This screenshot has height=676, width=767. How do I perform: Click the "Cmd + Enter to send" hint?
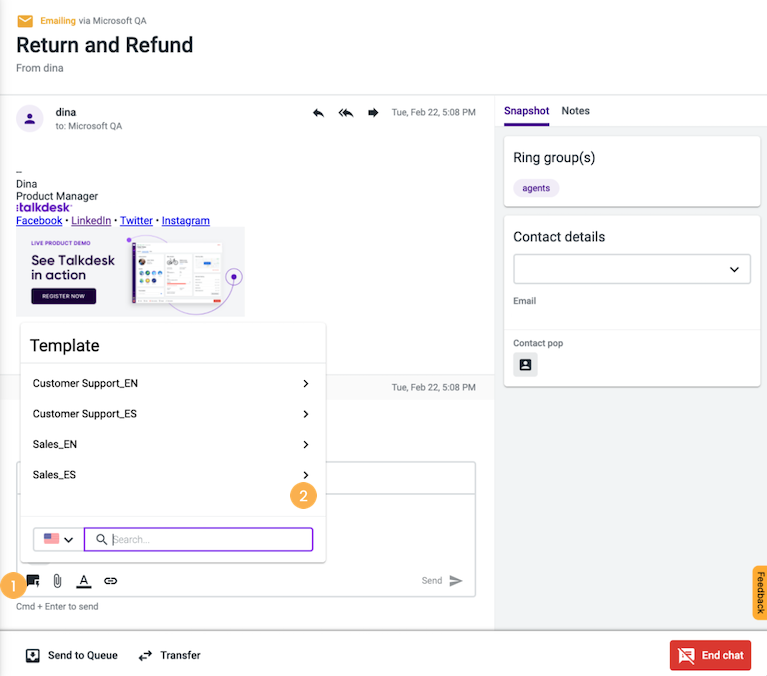[x=57, y=607]
